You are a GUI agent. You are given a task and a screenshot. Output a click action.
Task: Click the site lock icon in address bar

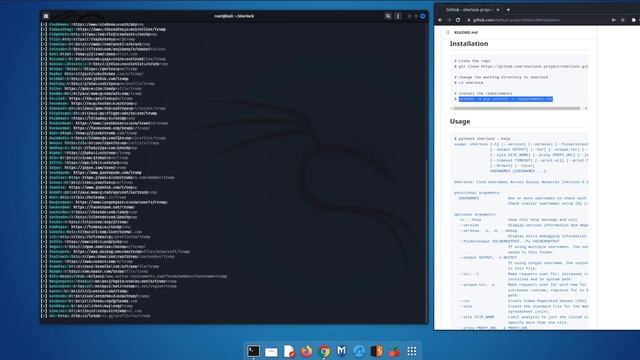tap(469, 20)
